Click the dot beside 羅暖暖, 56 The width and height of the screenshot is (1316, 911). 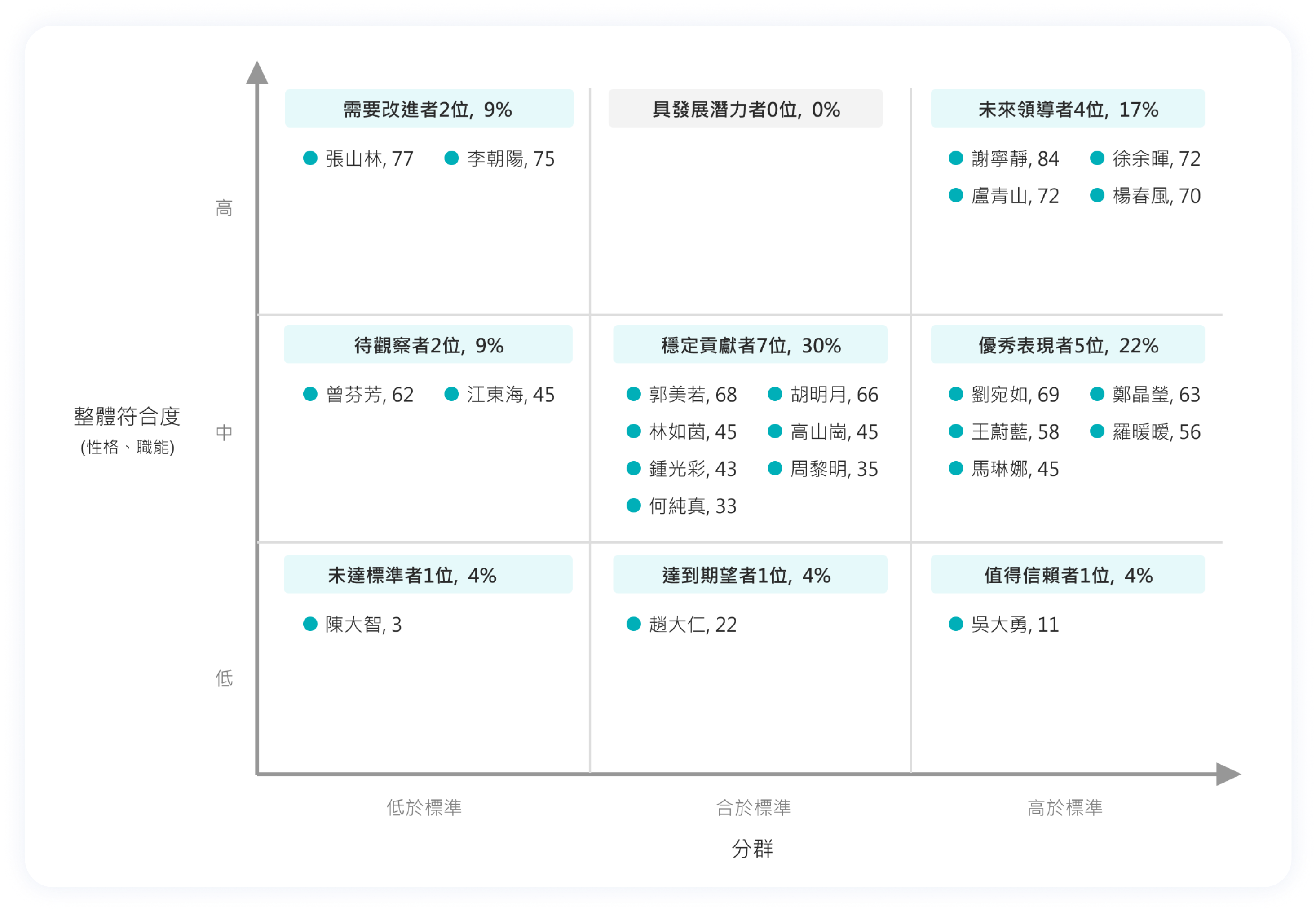tap(1096, 431)
